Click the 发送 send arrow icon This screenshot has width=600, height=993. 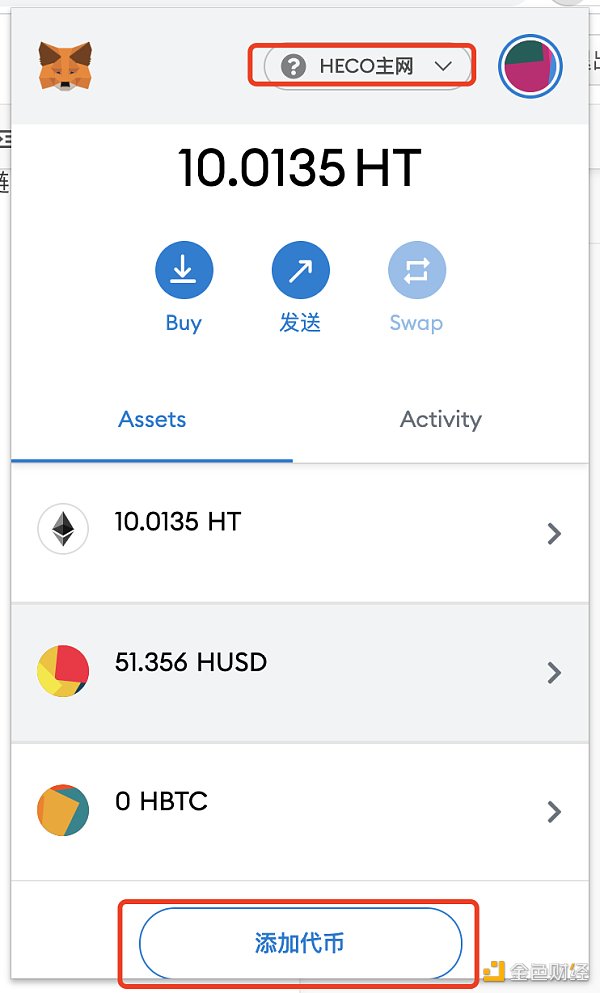(300, 270)
